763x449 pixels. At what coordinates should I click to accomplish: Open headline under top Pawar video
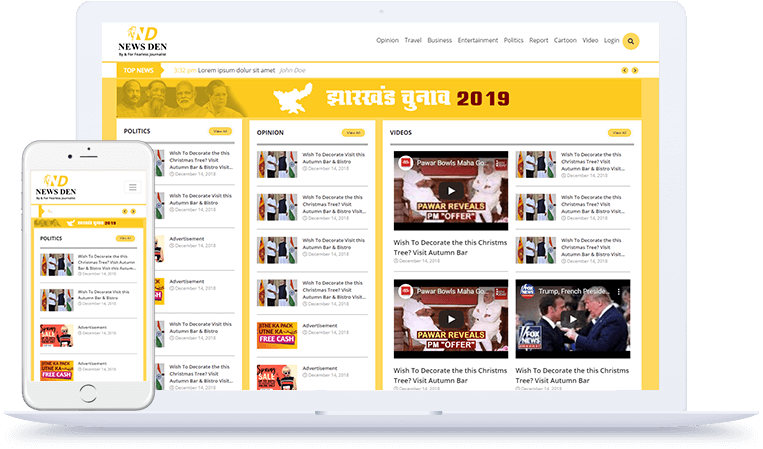pyautogui.click(x=450, y=248)
